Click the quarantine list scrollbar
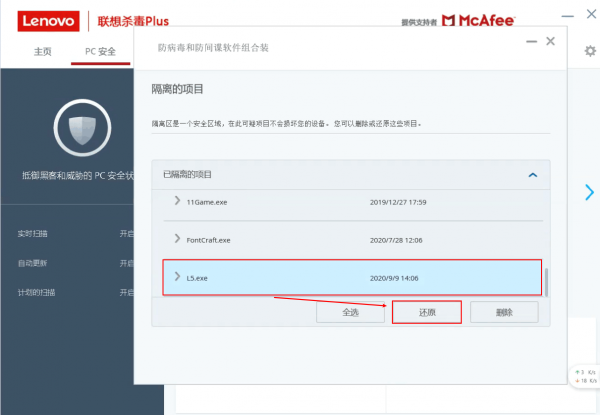 click(x=546, y=282)
